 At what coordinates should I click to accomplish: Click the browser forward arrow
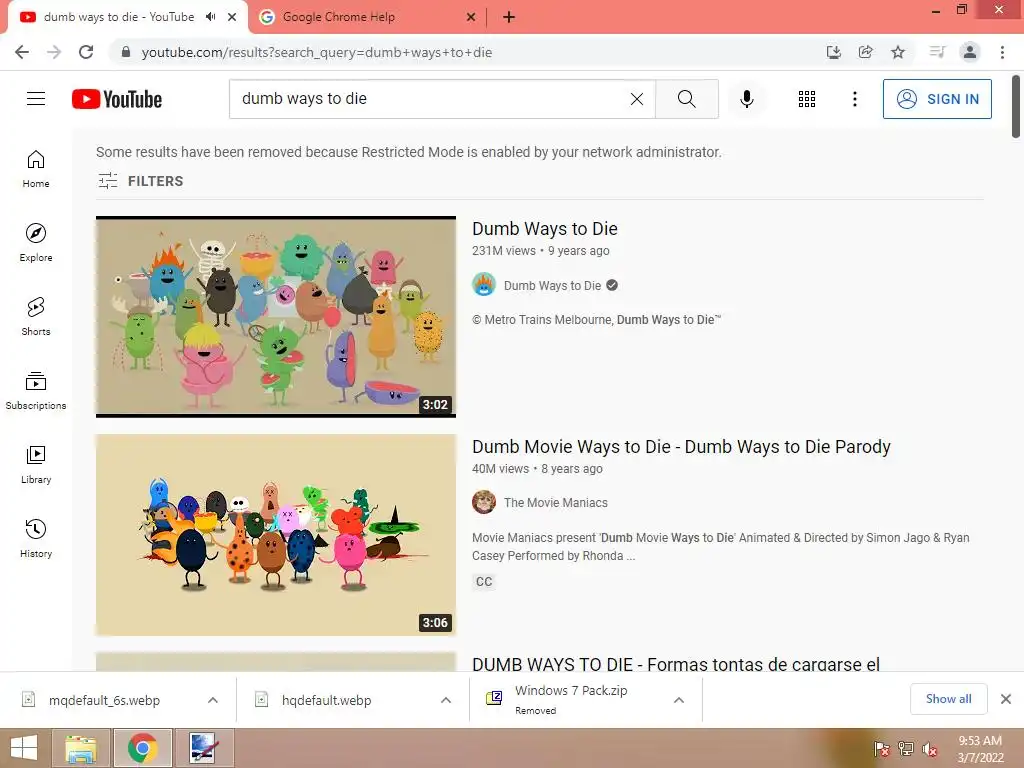[54, 52]
